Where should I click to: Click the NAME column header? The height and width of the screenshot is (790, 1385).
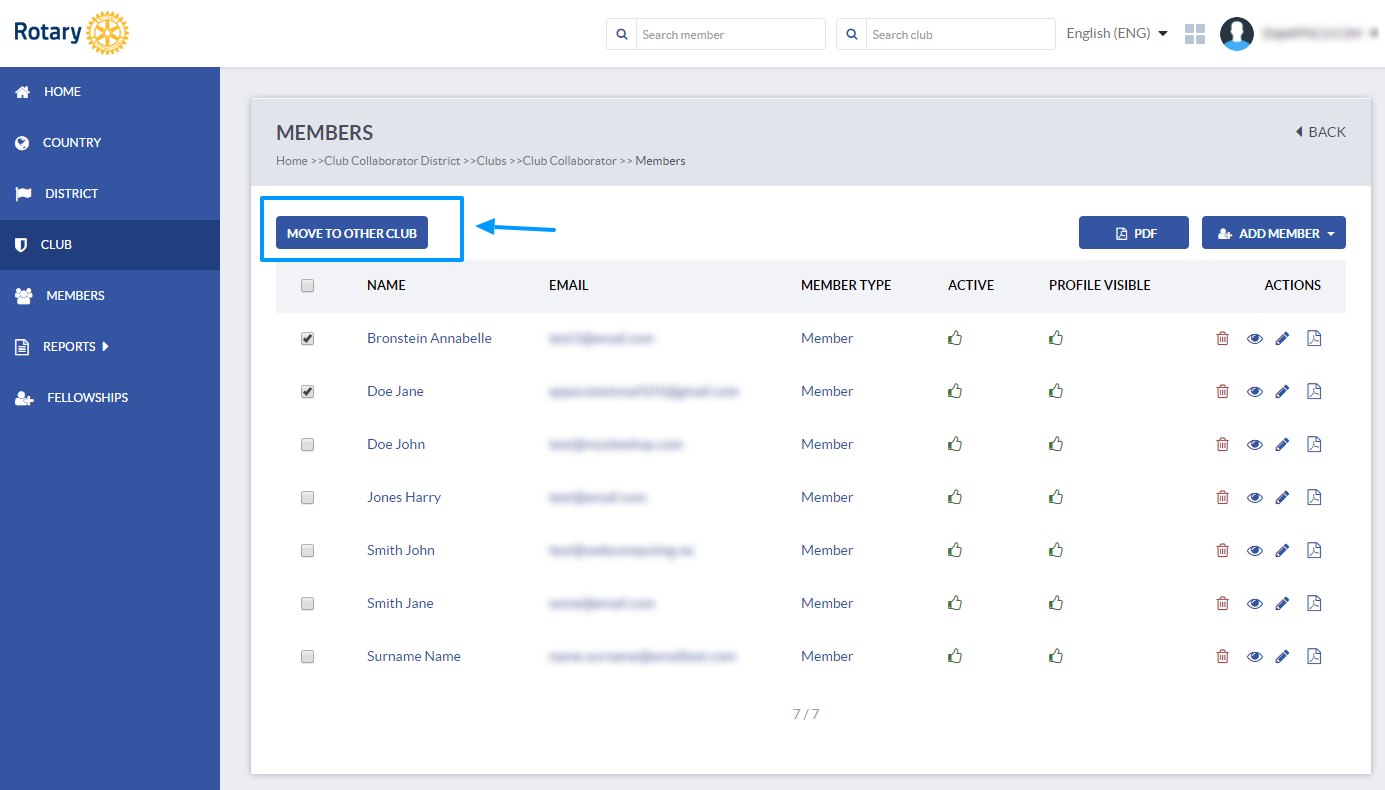(x=386, y=285)
